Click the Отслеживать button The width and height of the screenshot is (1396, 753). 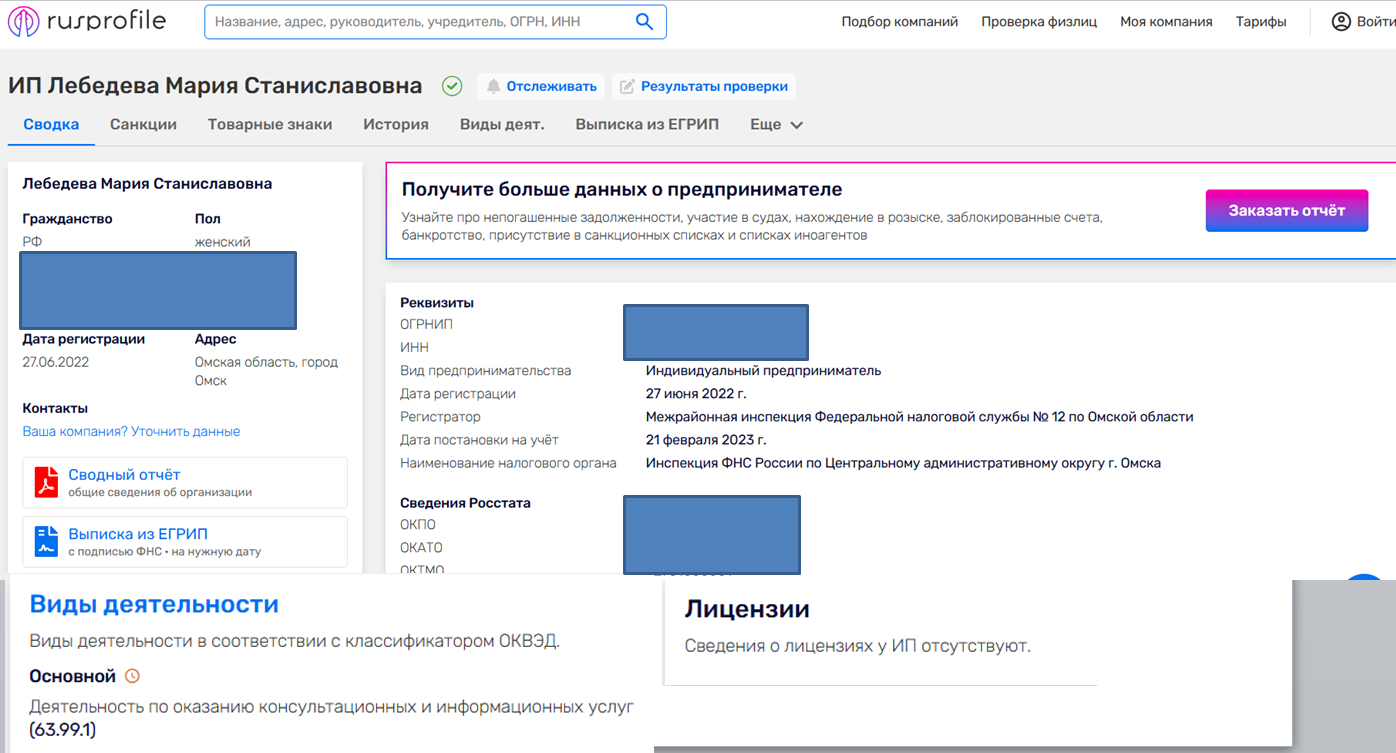pos(542,87)
